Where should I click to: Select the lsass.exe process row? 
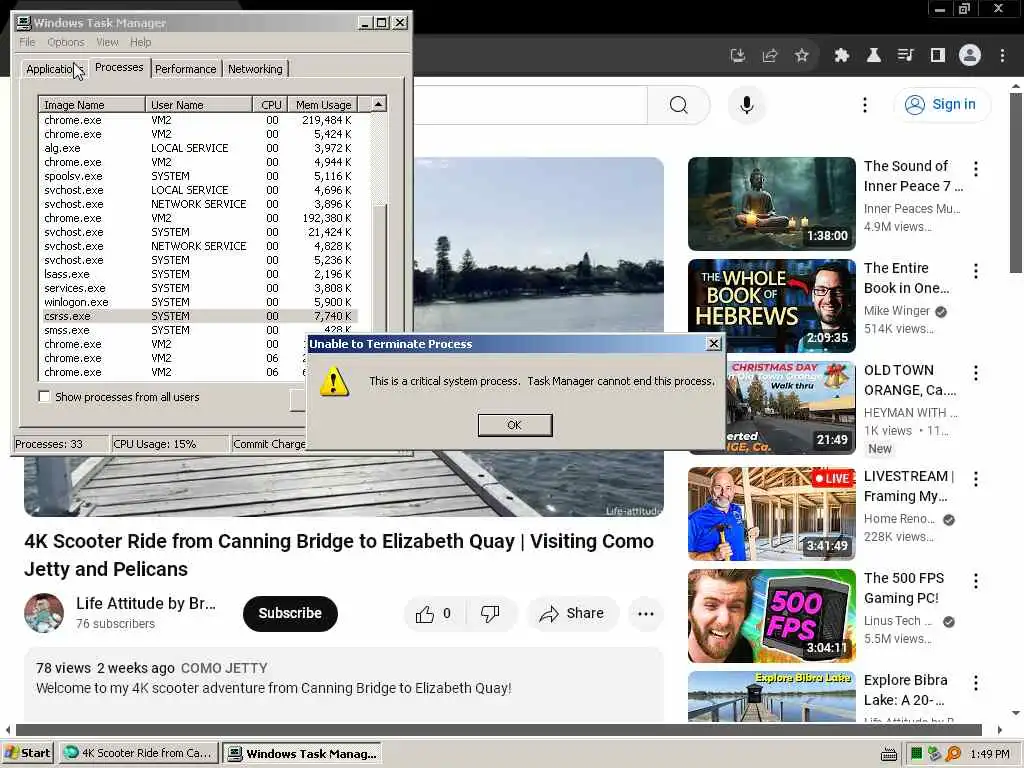click(x=199, y=274)
